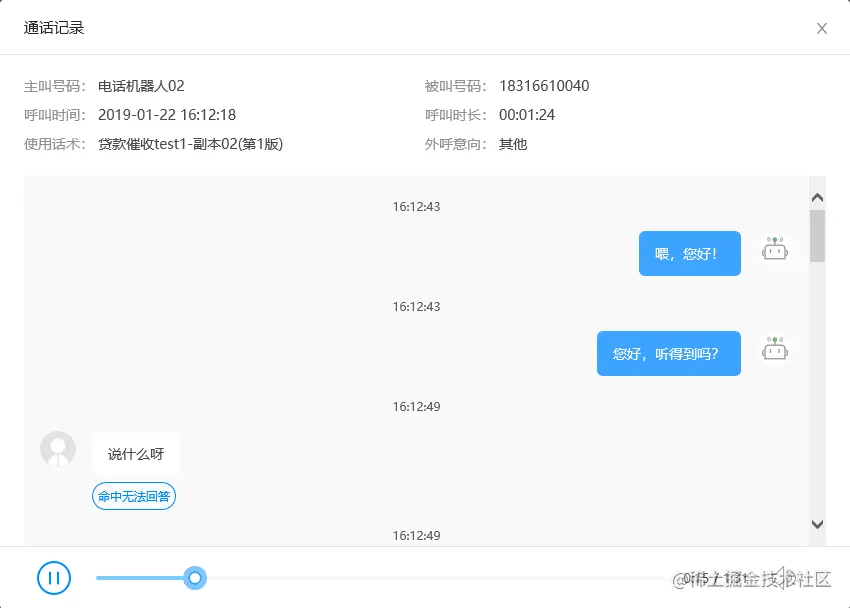850x608 pixels.
Task: Close the 通话记录 dialog
Action: [822, 28]
